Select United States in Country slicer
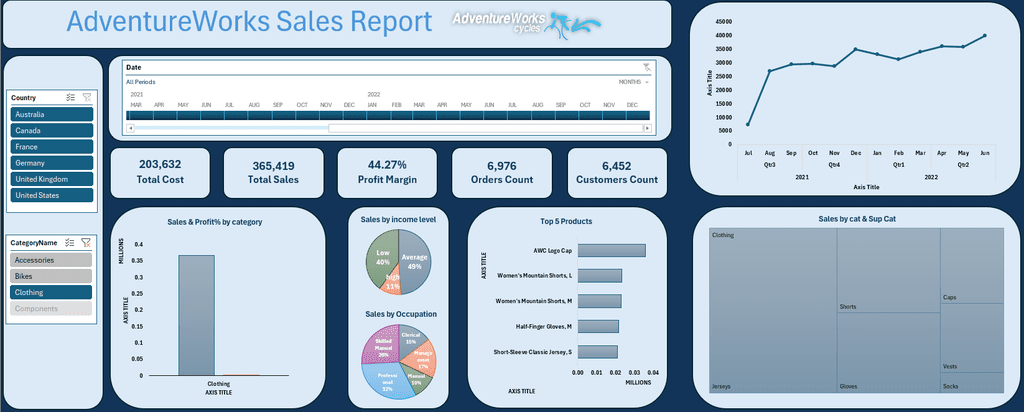The image size is (1024, 412). (x=52, y=195)
